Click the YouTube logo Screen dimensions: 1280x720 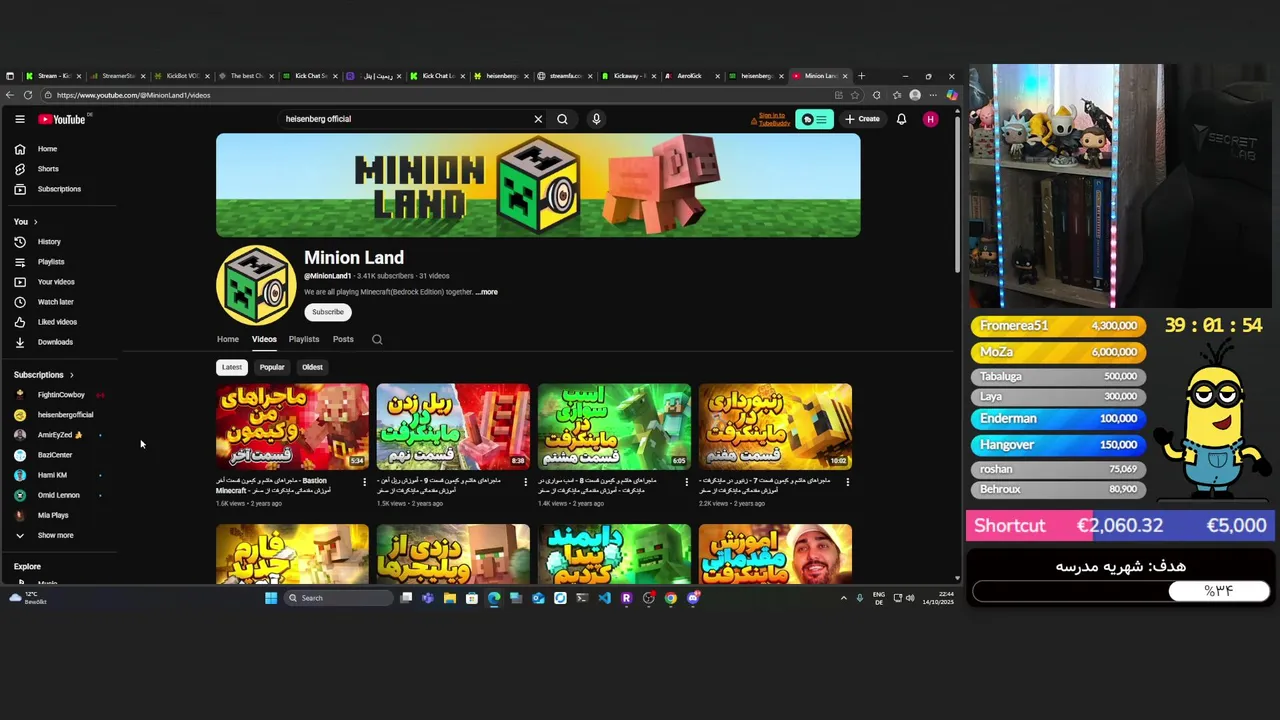click(62, 119)
